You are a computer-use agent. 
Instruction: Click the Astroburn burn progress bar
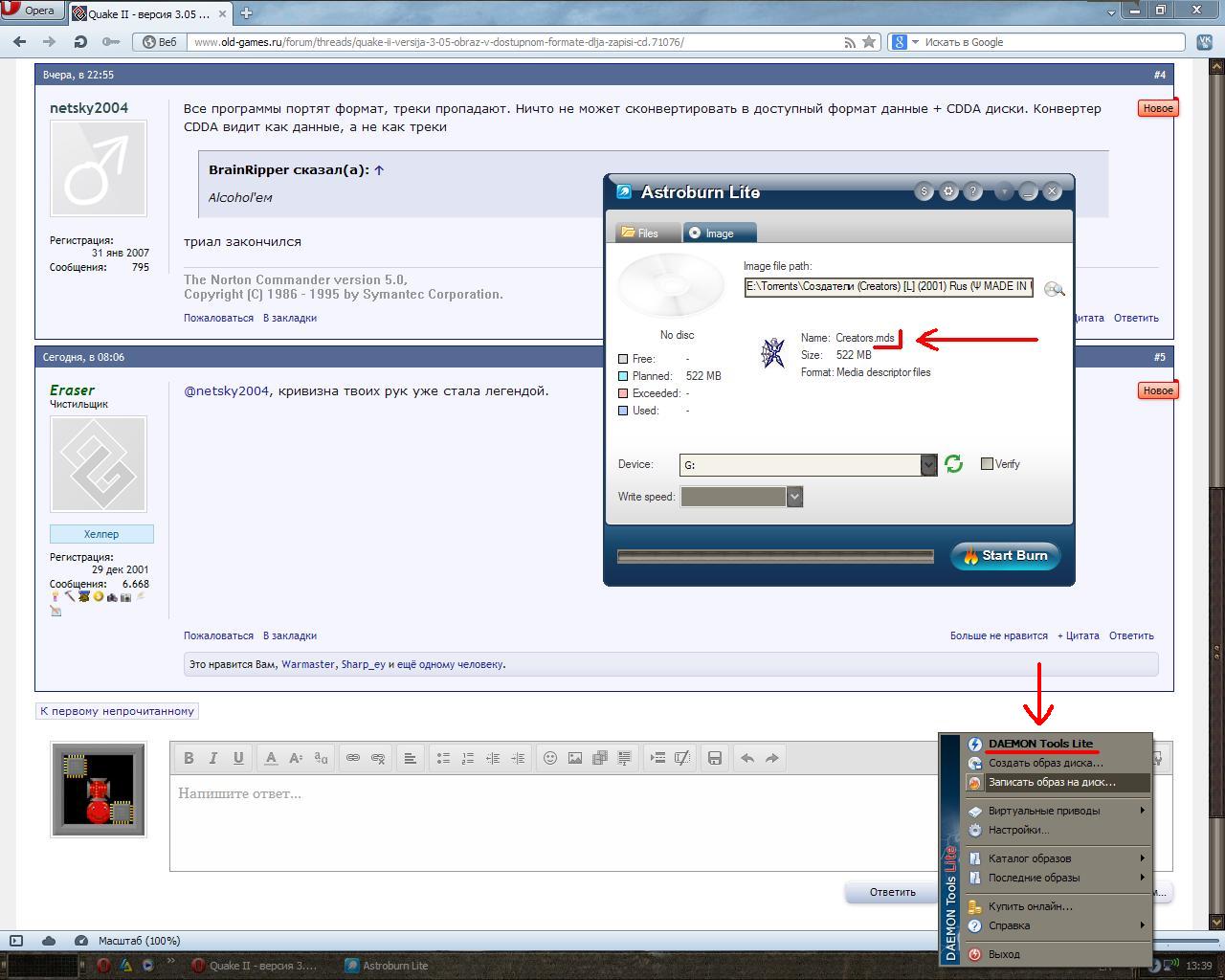(775, 556)
